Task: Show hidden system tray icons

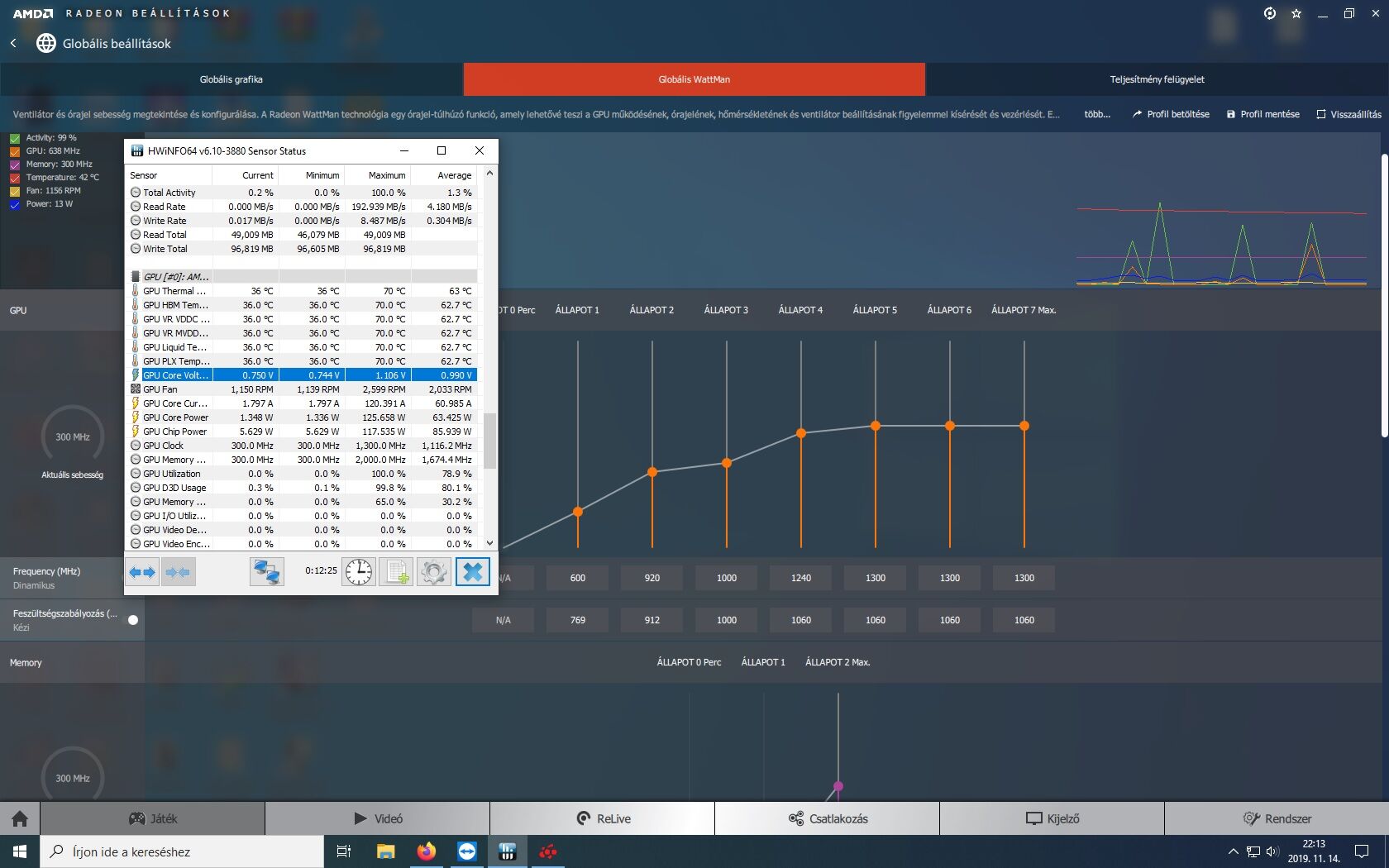Action: [x=1233, y=851]
